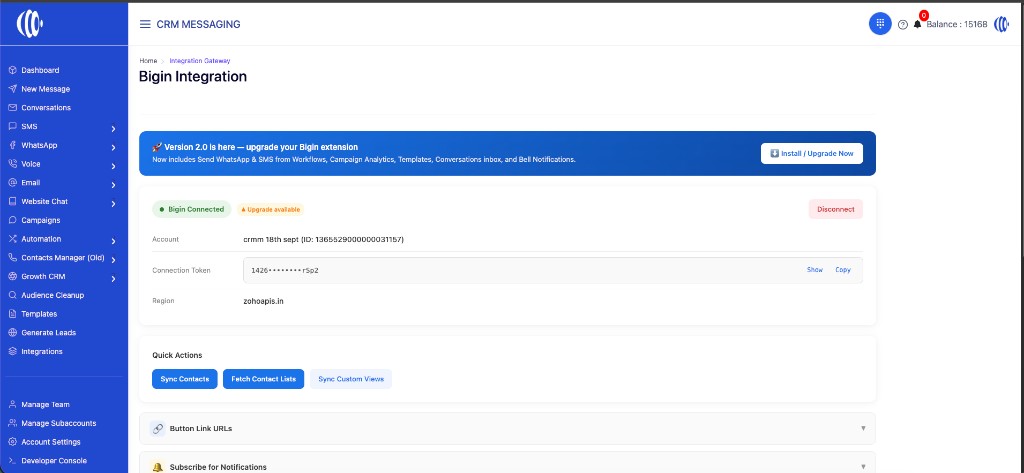The height and width of the screenshot is (473, 1024).
Task: Select Campaigns in the sidebar
Action: tap(41, 220)
